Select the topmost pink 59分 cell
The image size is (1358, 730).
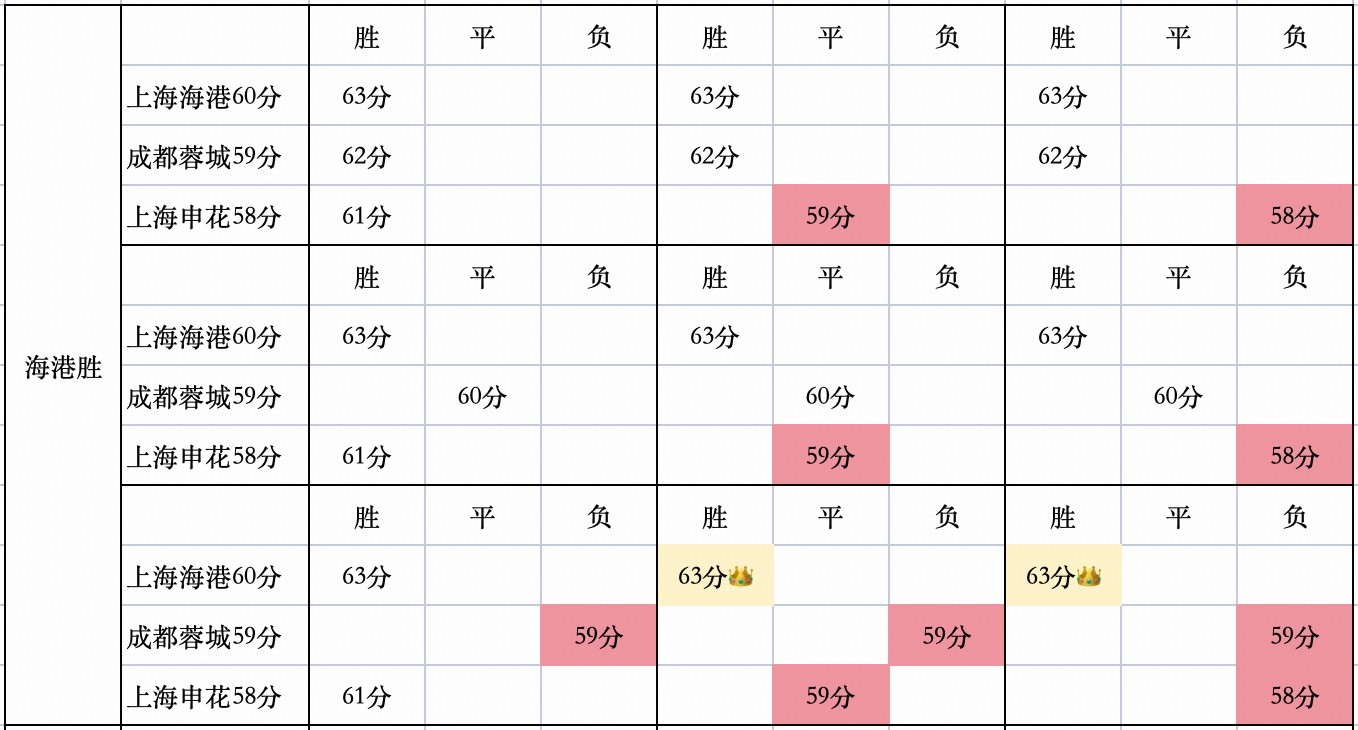(x=830, y=216)
